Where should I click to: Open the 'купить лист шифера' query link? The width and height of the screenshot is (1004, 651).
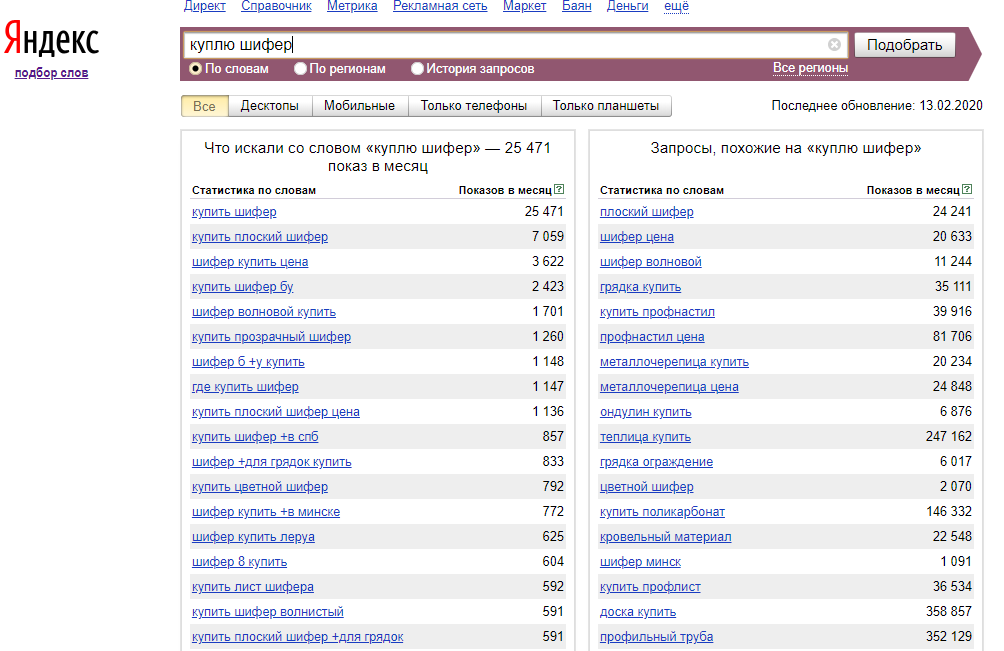(x=253, y=586)
